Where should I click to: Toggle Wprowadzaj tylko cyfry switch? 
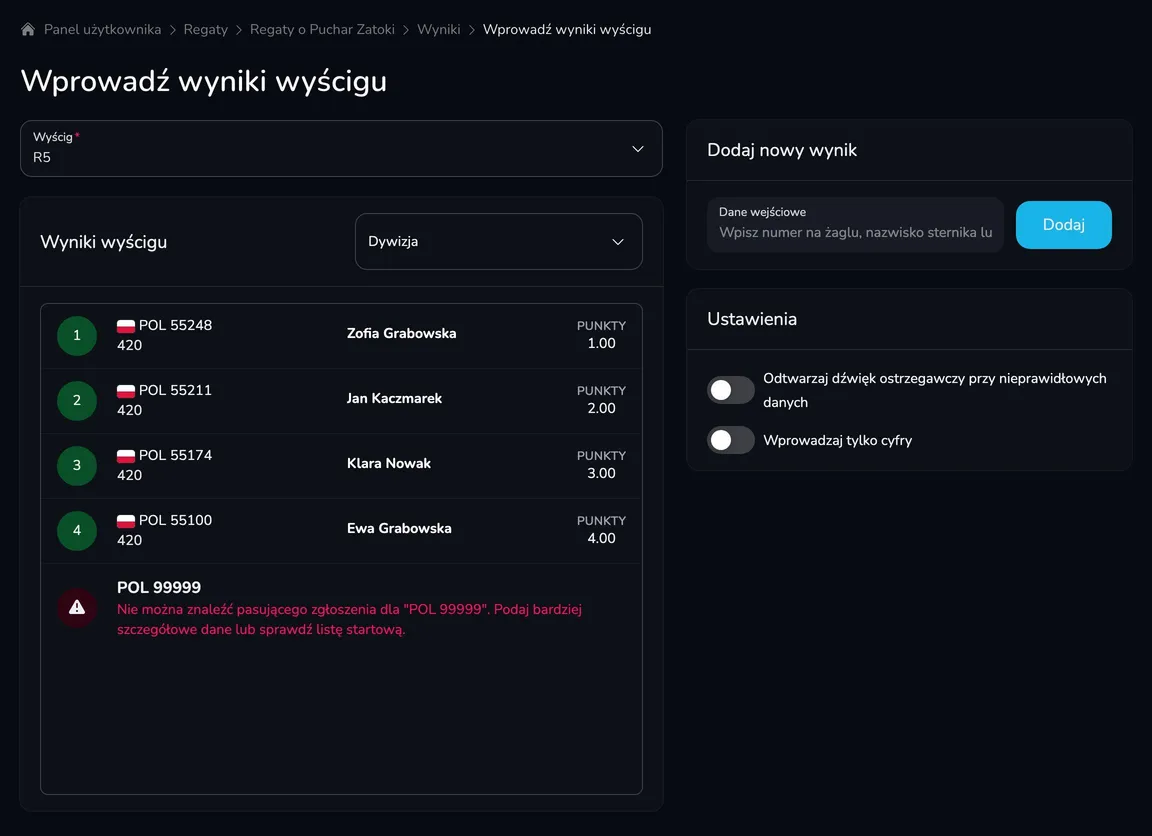[x=730, y=440]
